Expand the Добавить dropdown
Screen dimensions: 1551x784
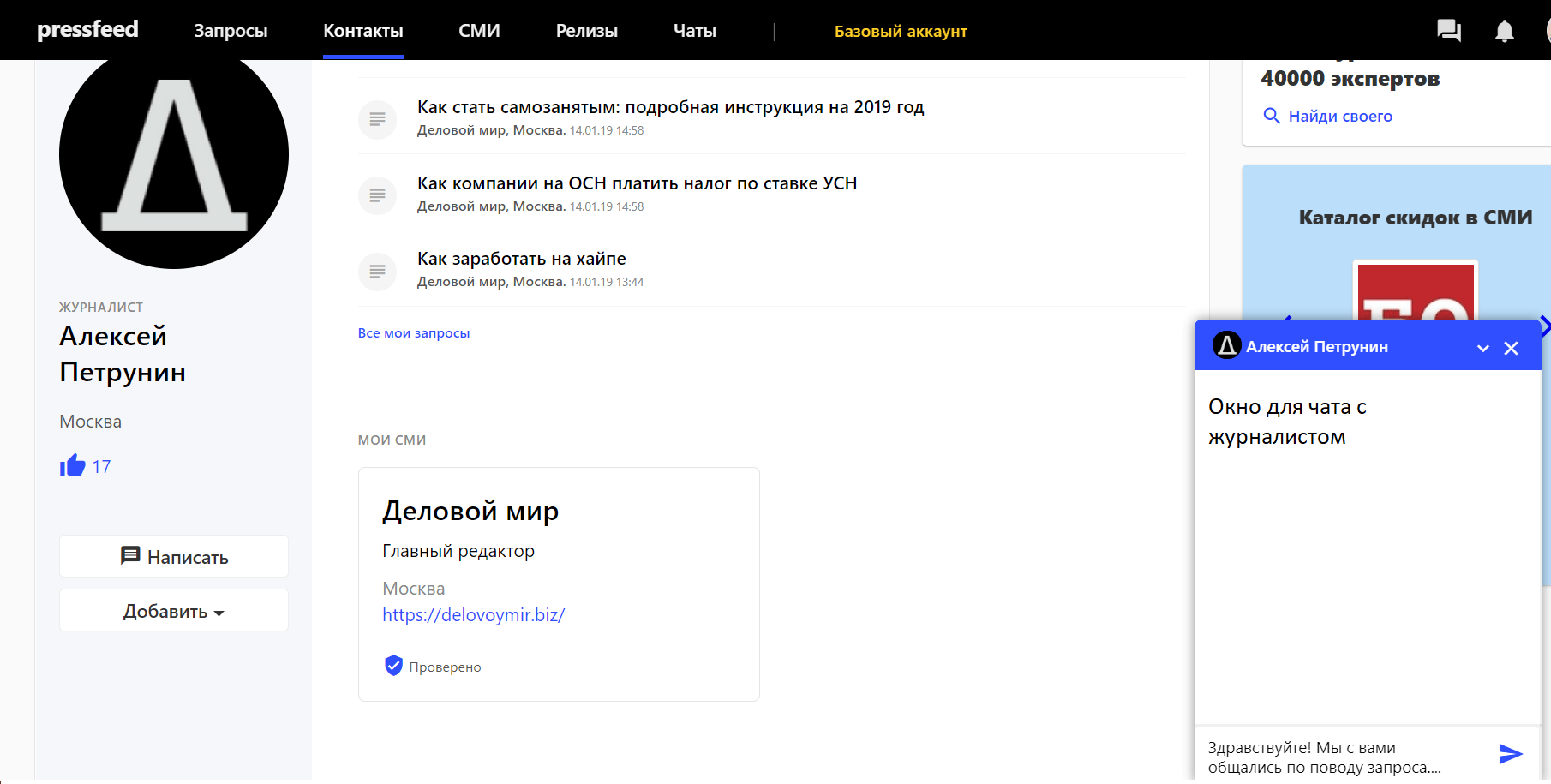(x=174, y=611)
